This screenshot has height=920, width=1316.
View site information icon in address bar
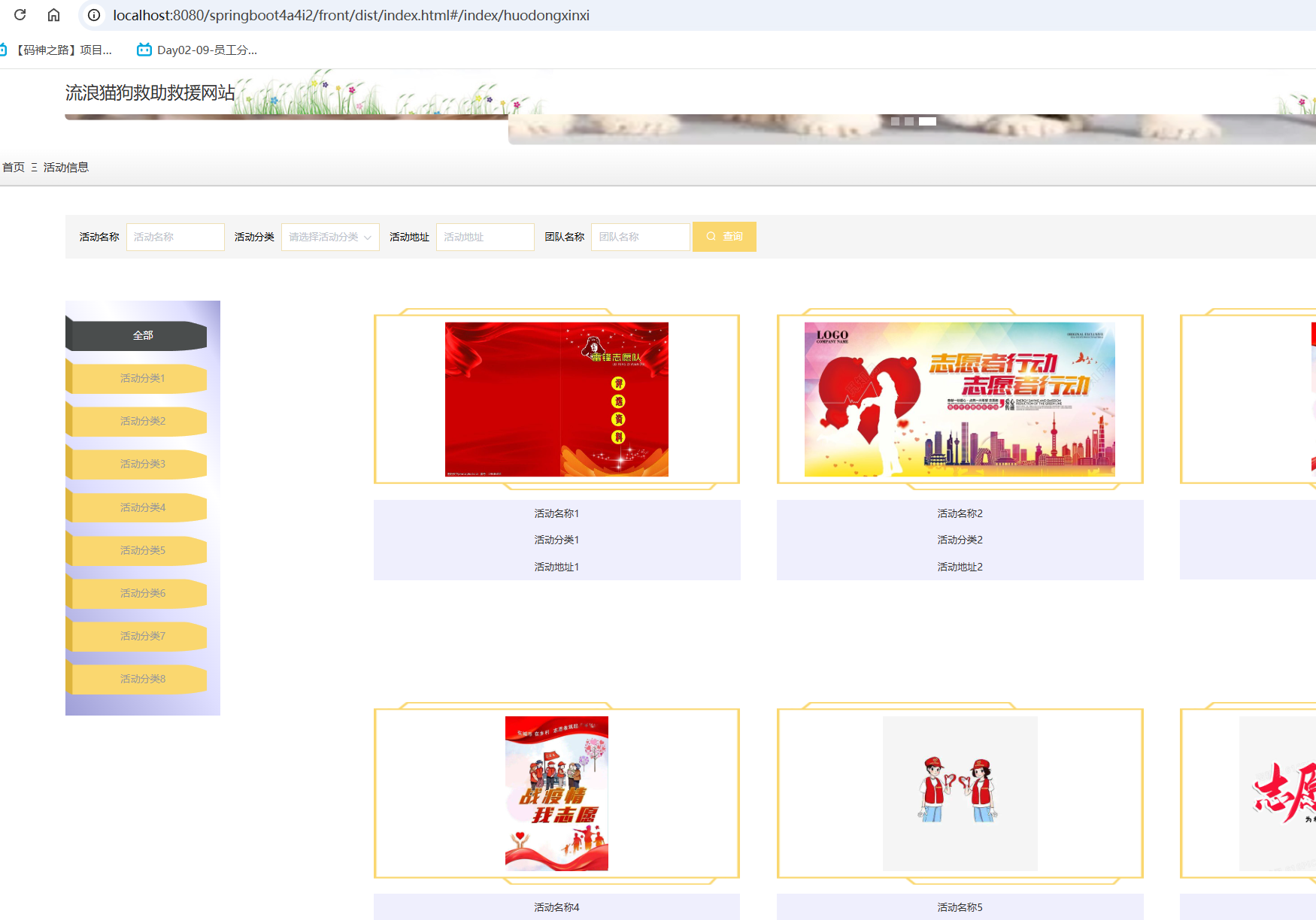(94, 15)
